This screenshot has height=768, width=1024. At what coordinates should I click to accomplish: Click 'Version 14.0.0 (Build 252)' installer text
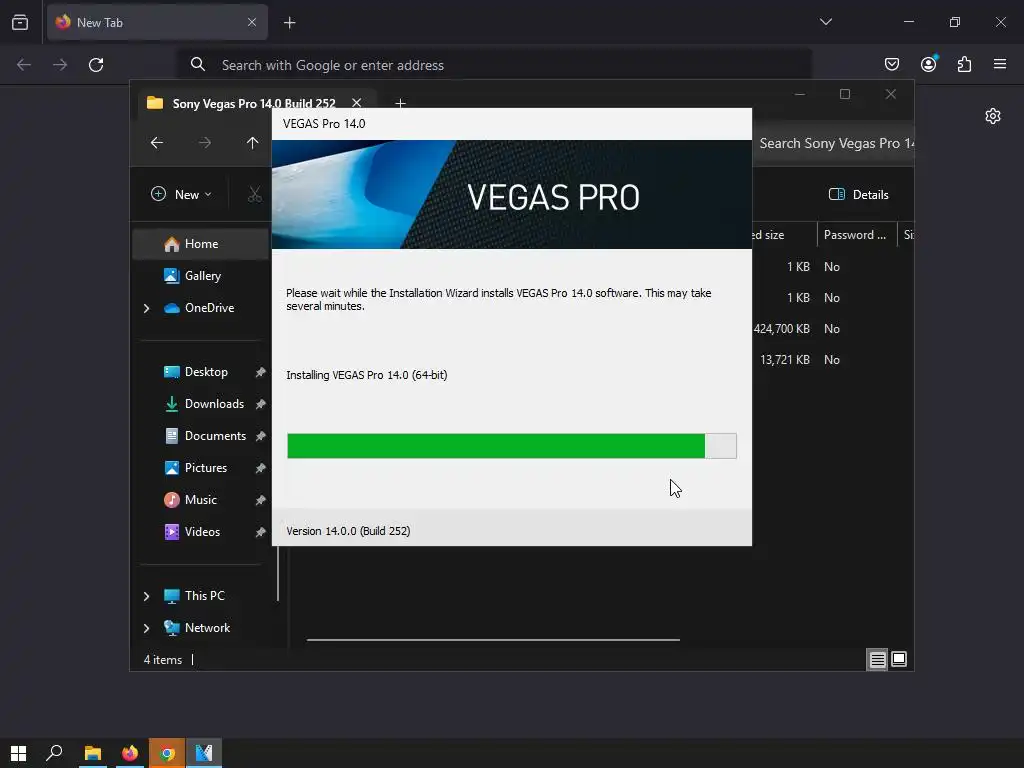point(348,531)
